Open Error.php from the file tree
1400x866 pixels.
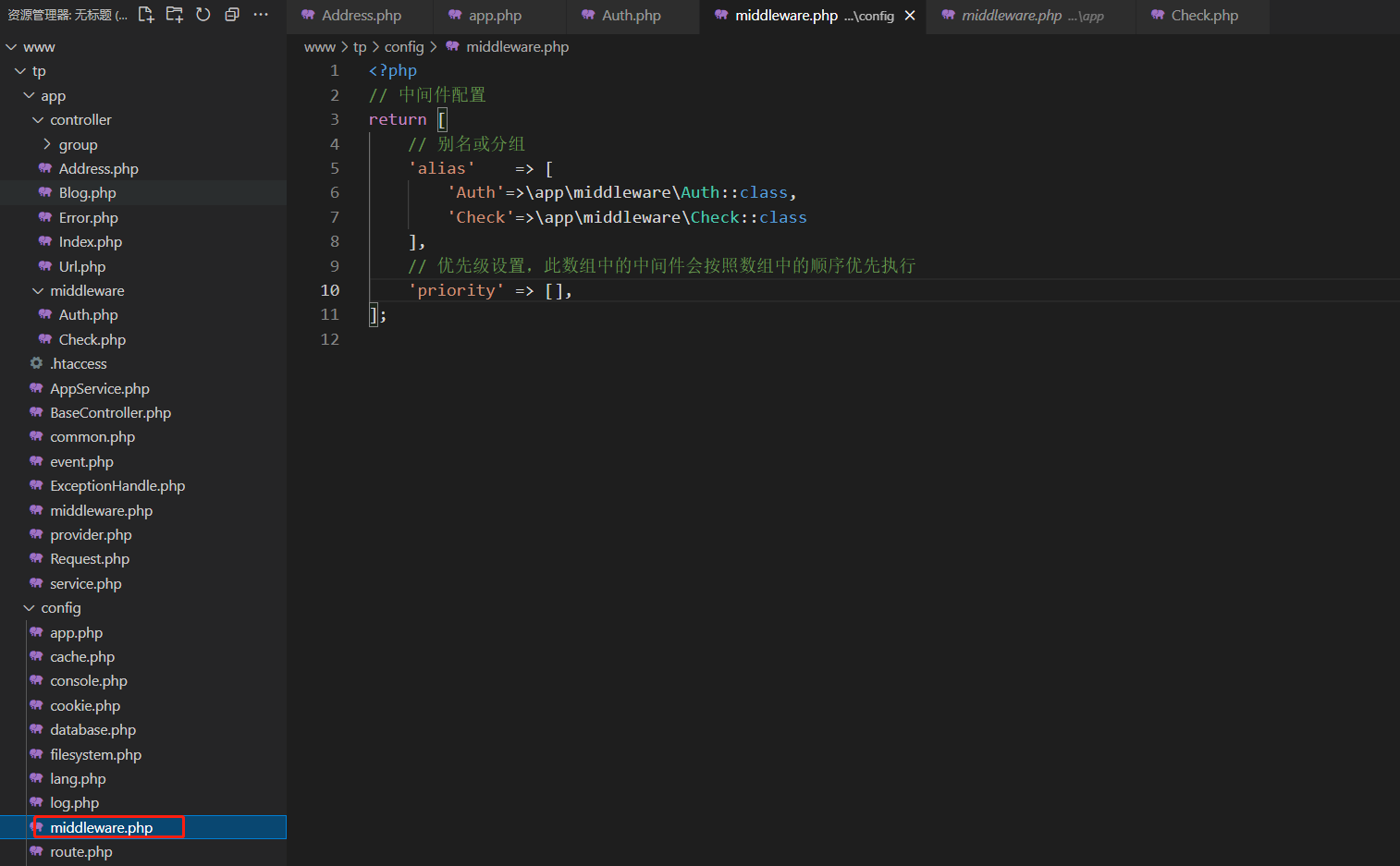(143, 218)
